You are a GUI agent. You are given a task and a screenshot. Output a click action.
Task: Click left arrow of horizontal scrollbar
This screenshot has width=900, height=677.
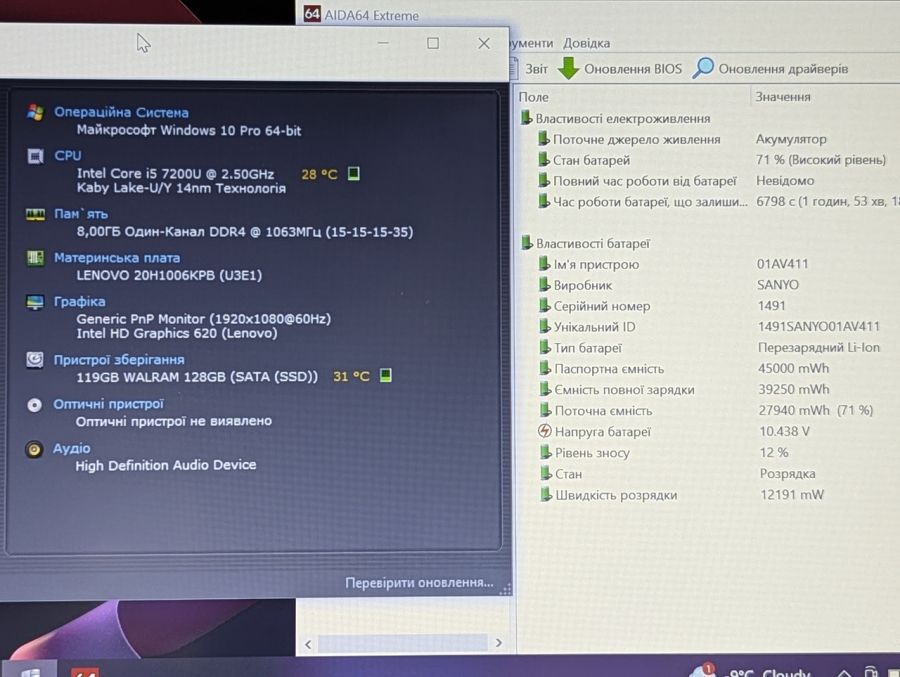(308, 644)
